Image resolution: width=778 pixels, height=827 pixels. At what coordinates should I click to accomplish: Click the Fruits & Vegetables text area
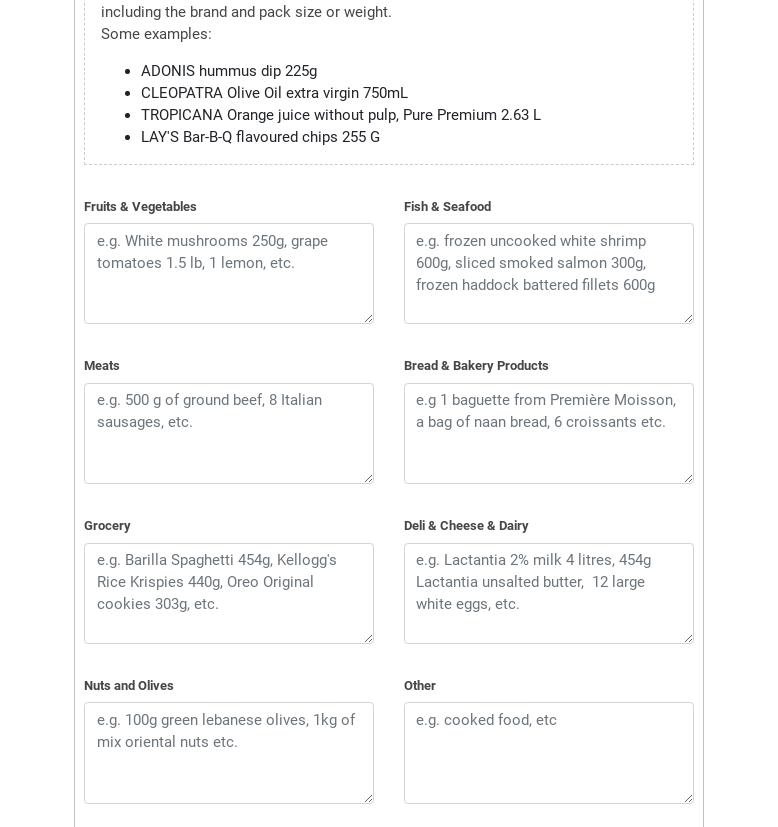[x=228, y=273]
